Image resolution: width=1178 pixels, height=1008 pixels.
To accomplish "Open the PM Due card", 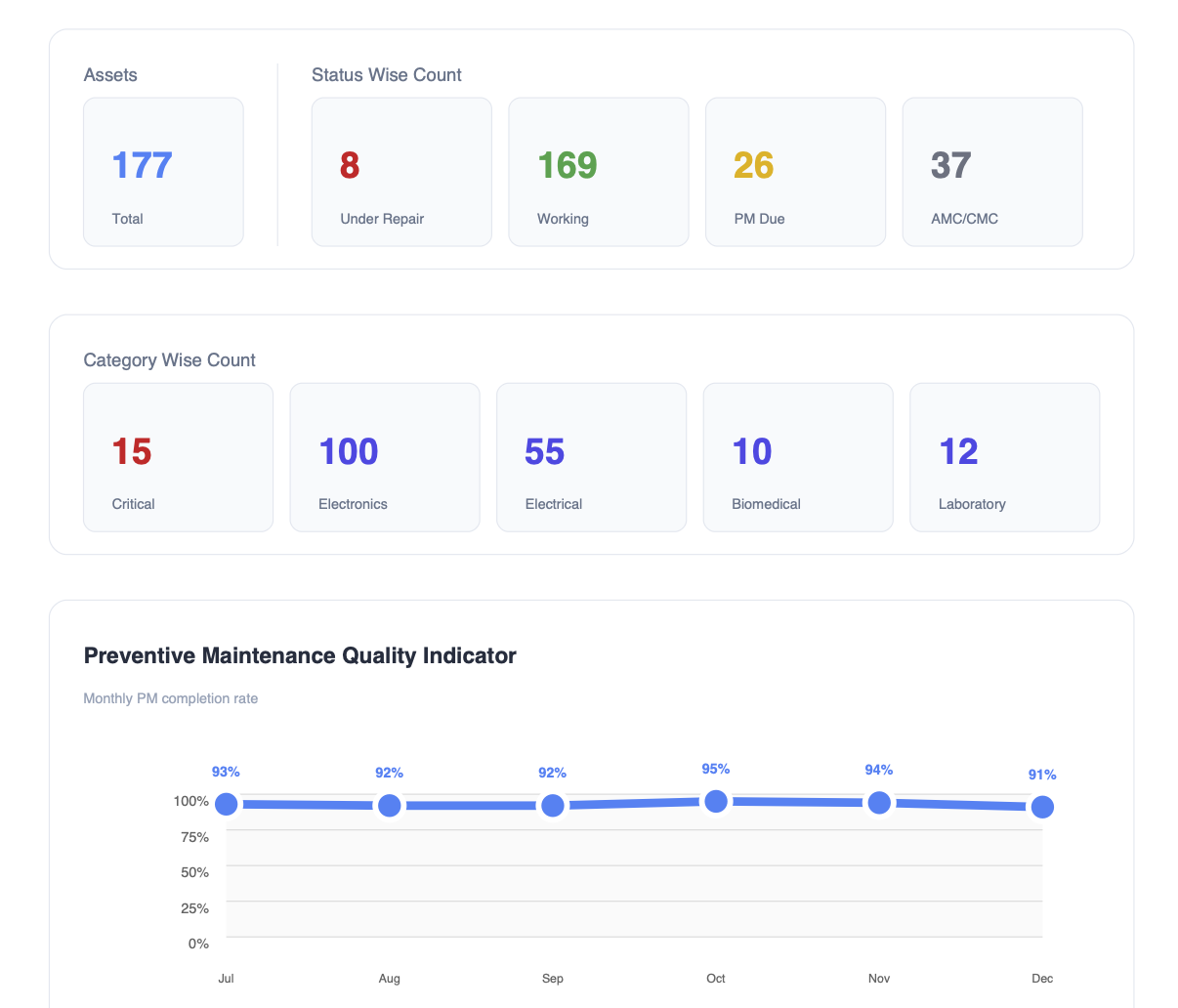I will click(x=795, y=171).
